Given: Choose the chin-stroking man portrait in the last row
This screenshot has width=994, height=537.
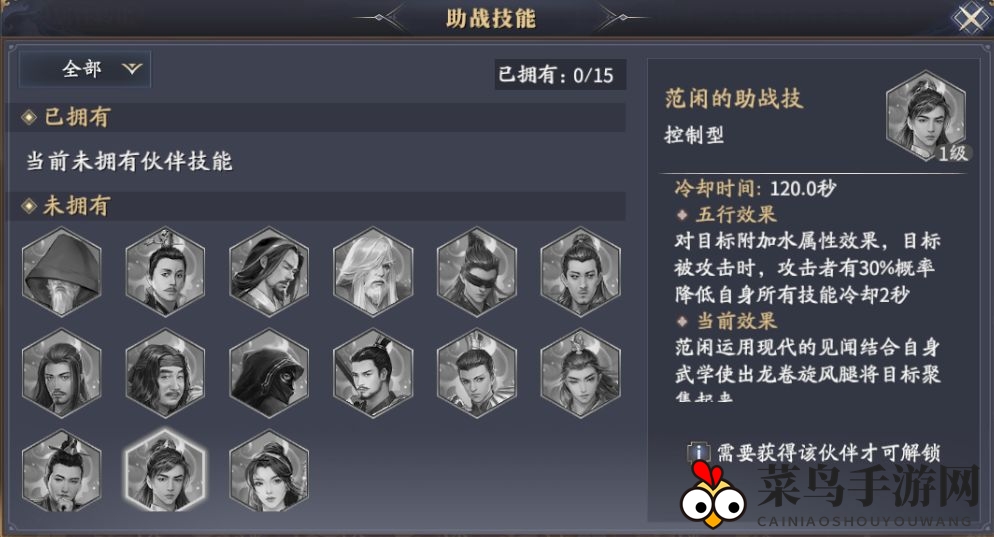Looking at the screenshot, I should (x=61, y=470).
